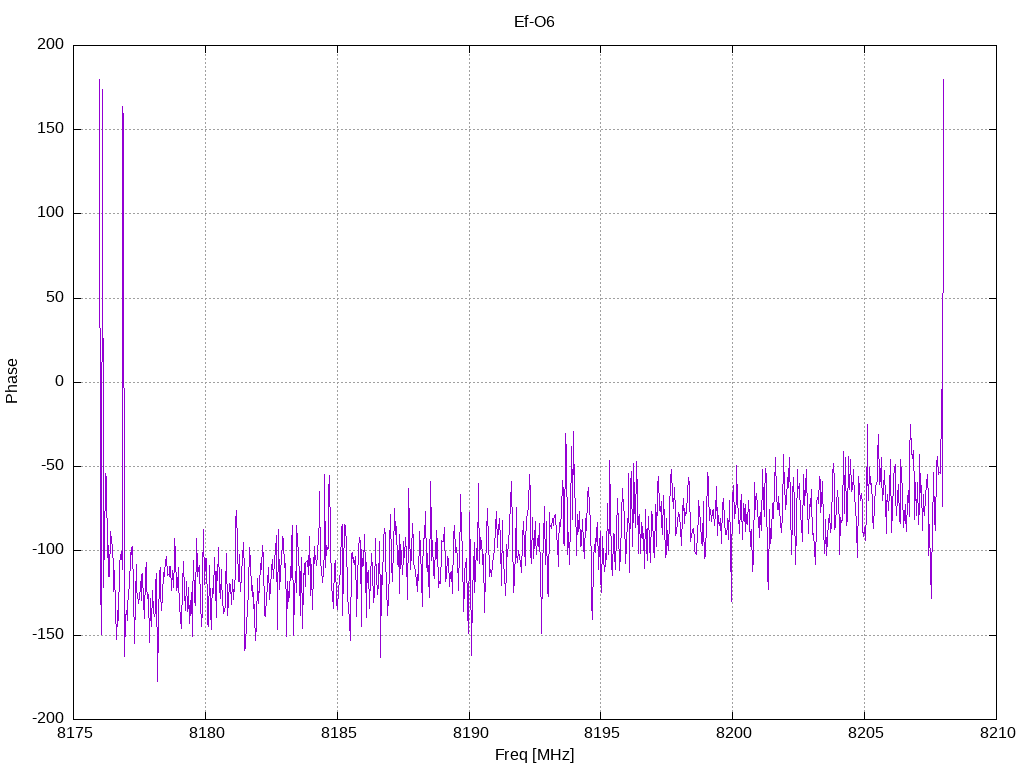Select the -100 phase tick label

coord(49,550)
